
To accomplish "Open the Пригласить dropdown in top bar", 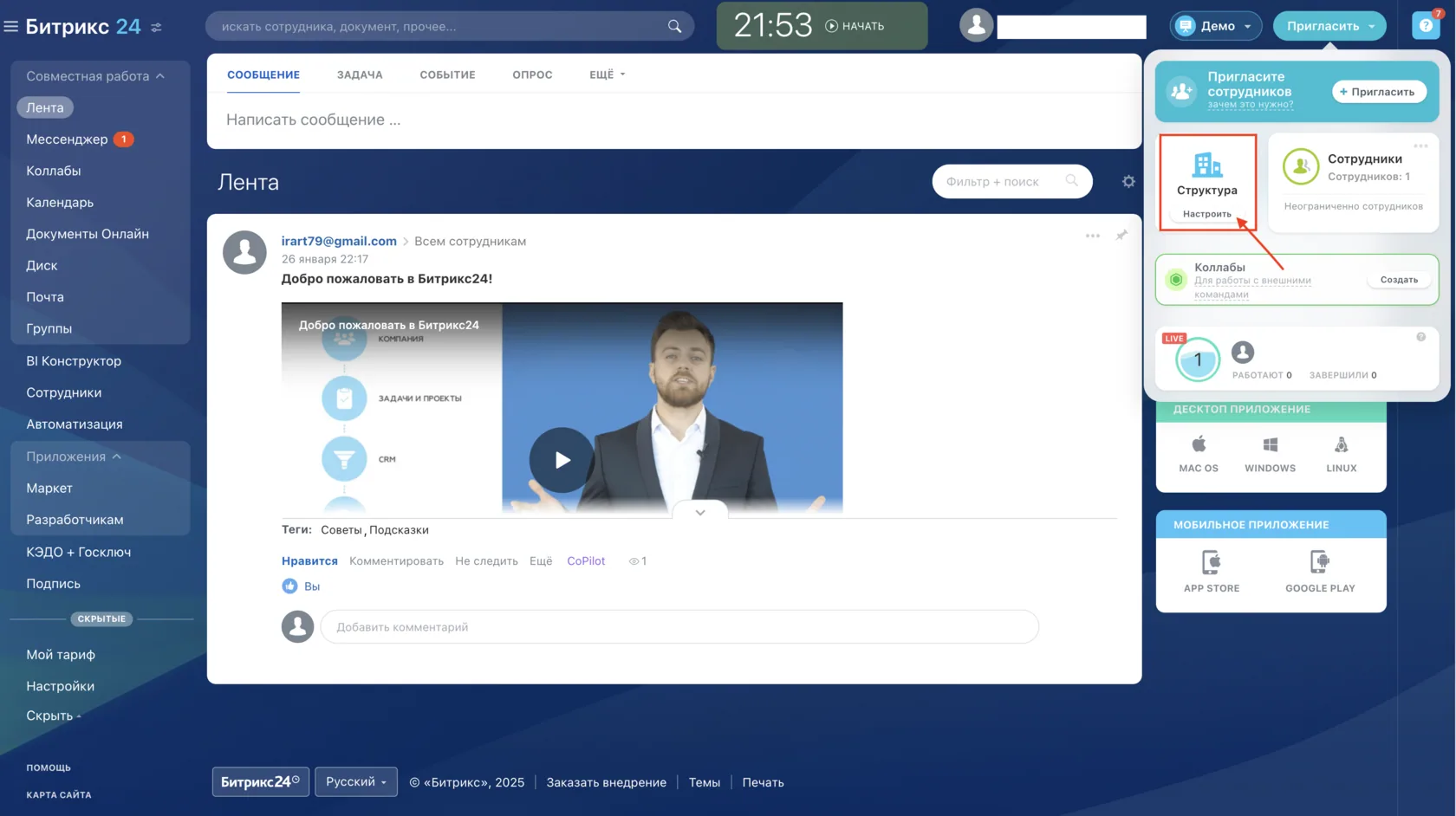I will tap(1329, 26).
